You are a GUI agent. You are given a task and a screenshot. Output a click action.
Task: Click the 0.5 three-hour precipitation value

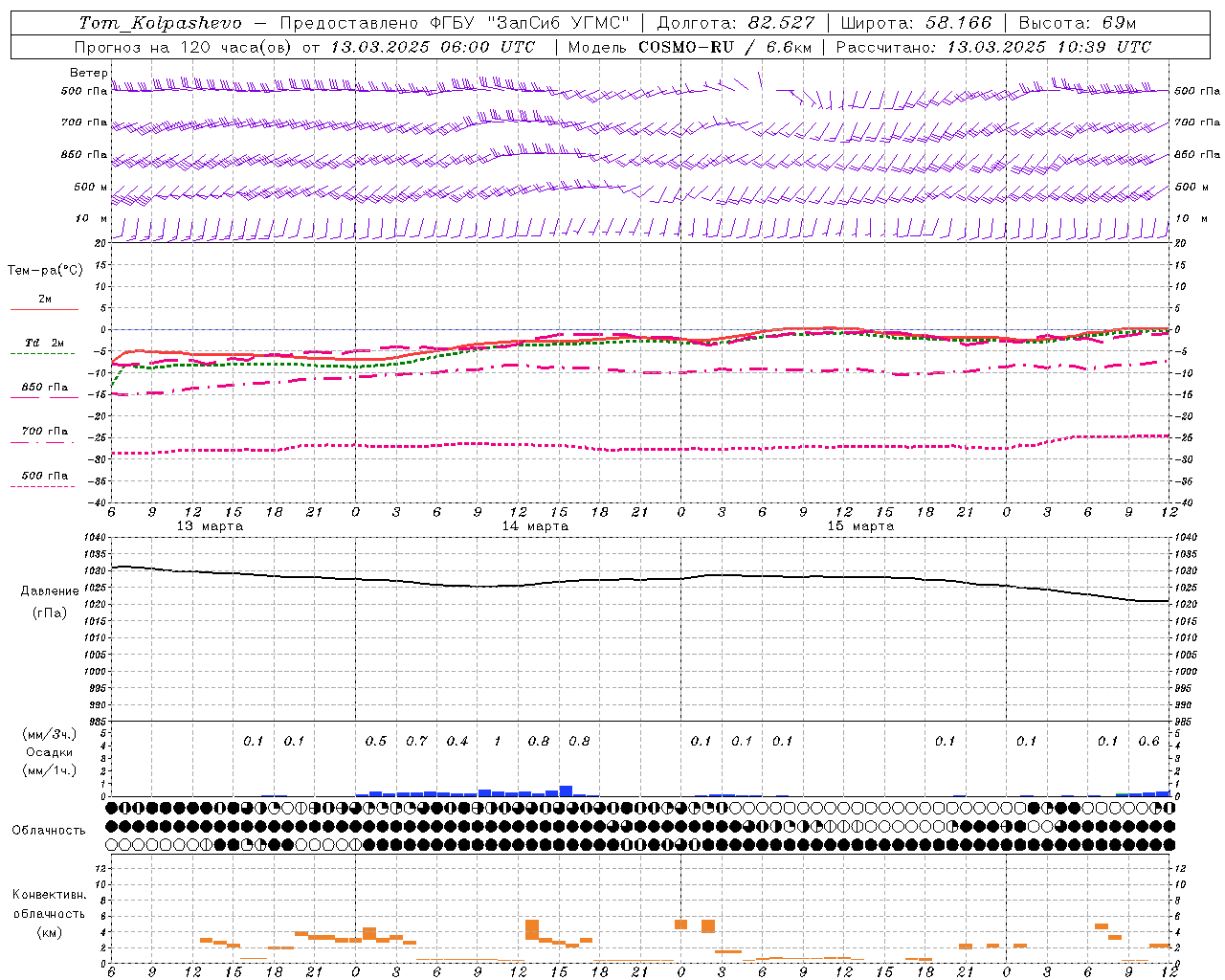click(376, 742)
